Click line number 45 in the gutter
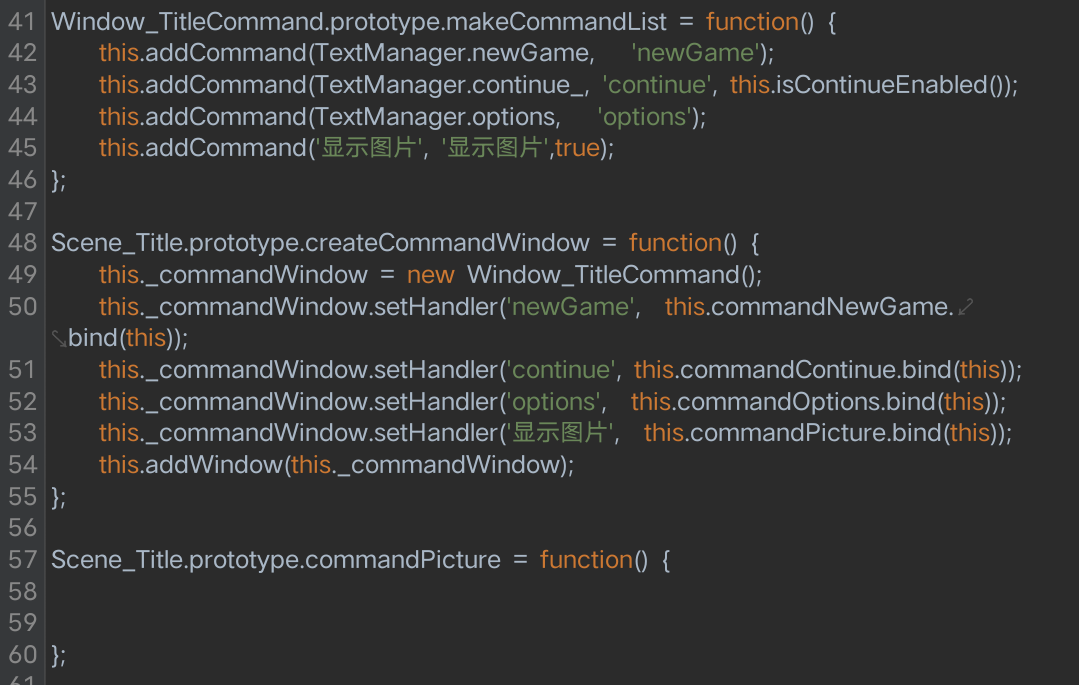Viewport: 1079px width, 685px height. tap(22, 148)
